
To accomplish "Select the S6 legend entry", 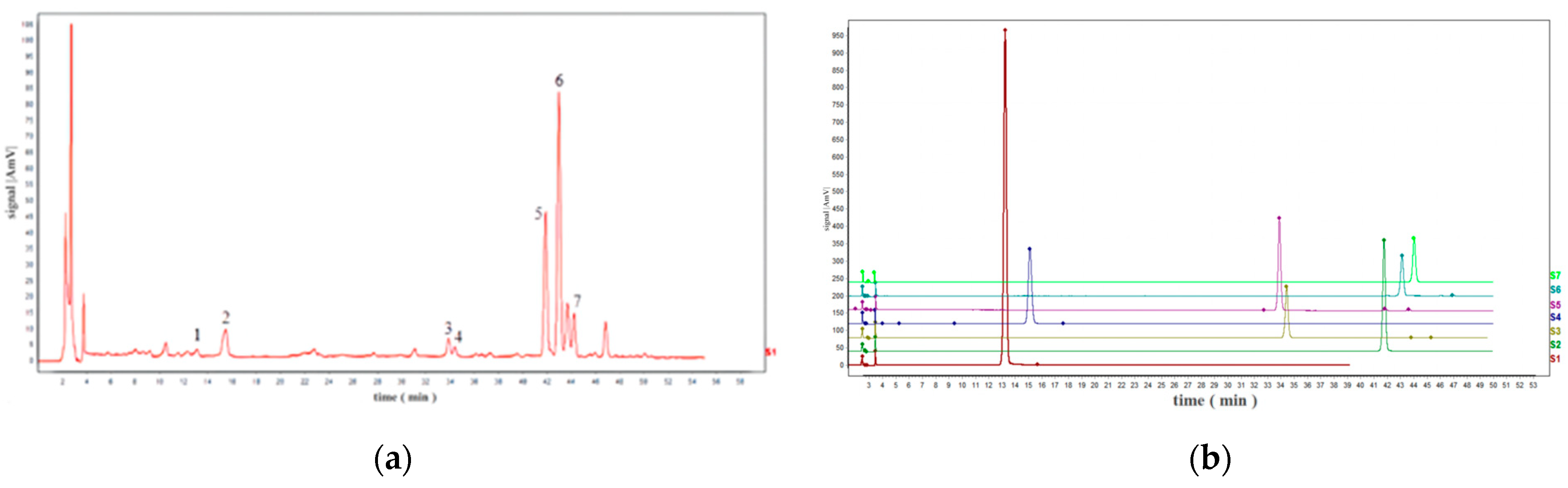I will (x=1555, y=289).
